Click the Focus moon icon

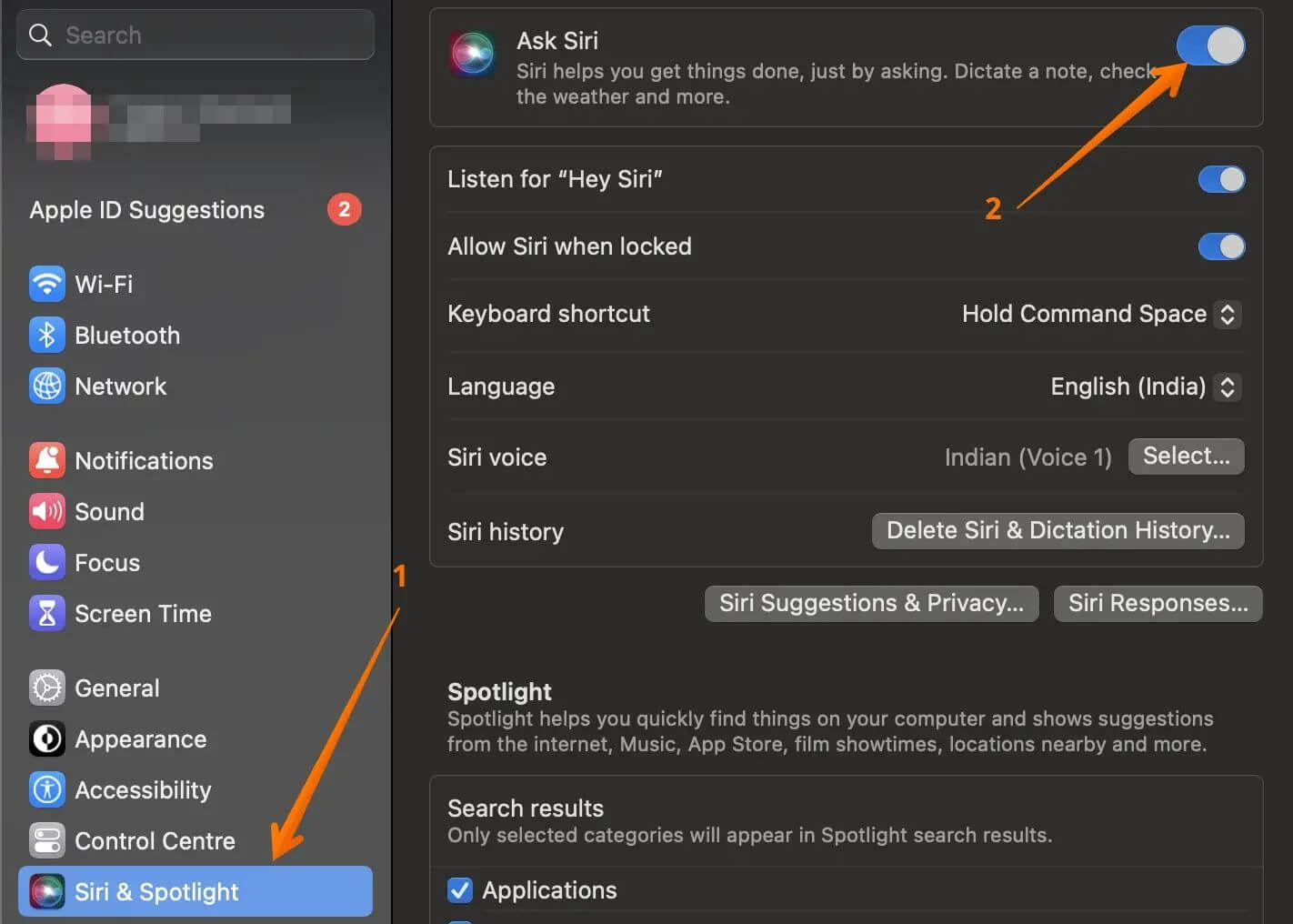pyautogui.click(x=47, y=562)
